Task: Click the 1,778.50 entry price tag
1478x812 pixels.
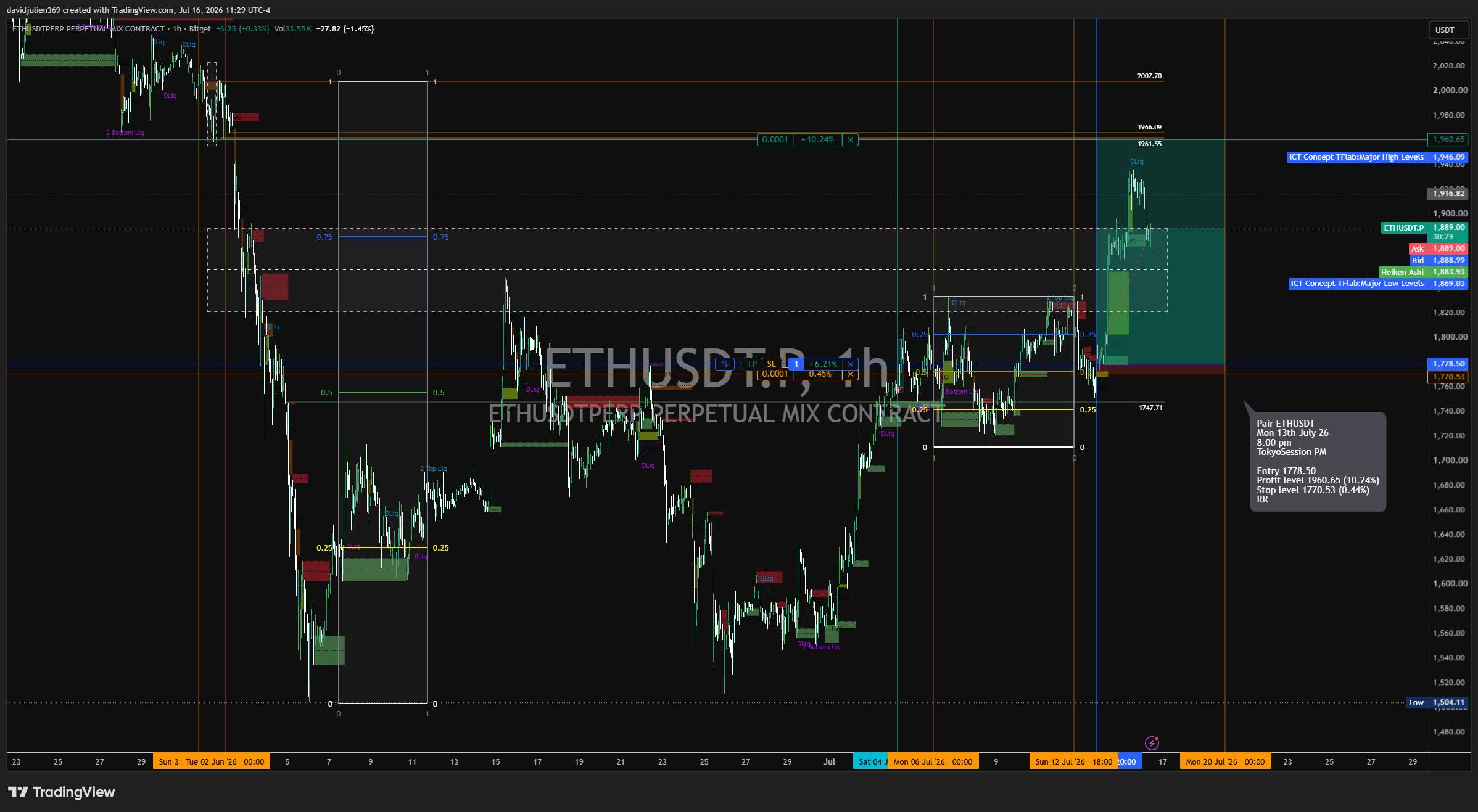Action: point(1448,364)
